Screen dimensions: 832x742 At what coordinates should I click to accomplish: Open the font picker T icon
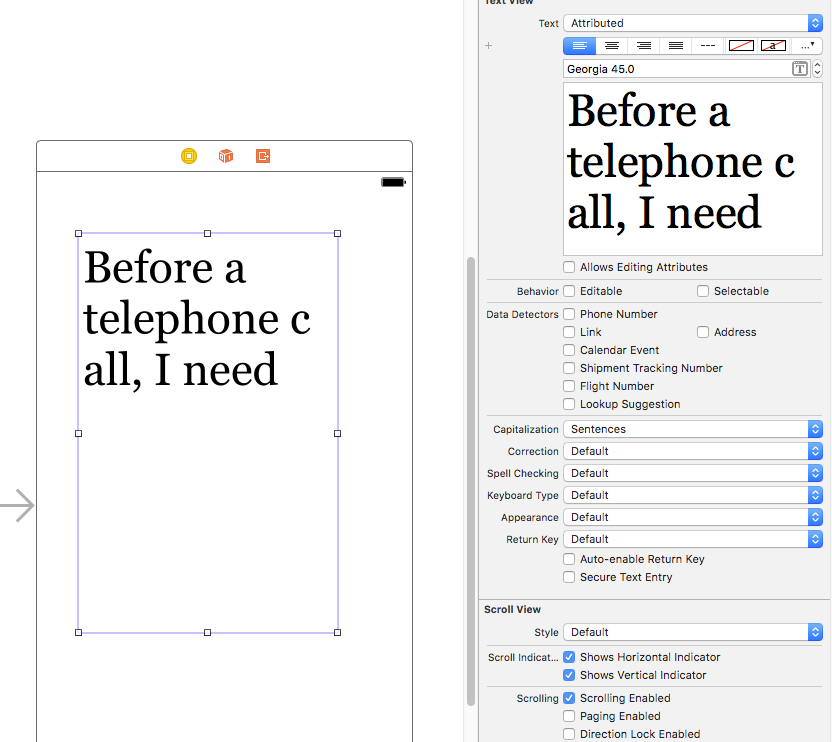(x=800, y=69)
